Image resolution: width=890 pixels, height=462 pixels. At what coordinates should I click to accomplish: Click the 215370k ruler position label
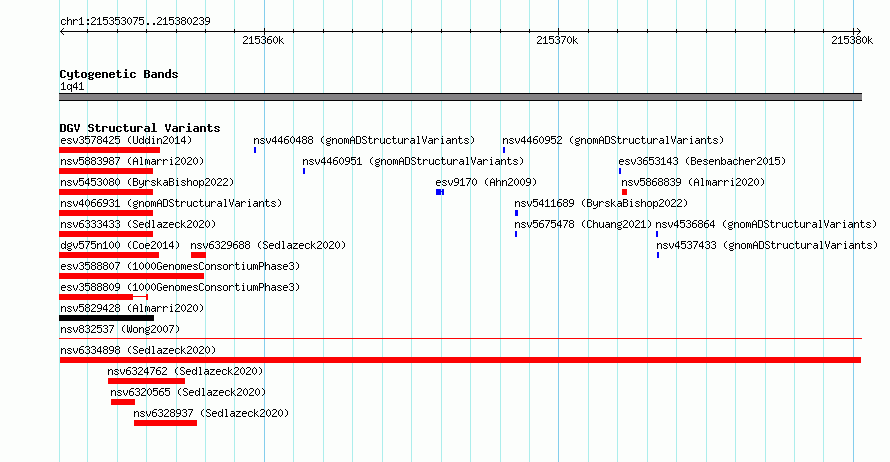557,40
